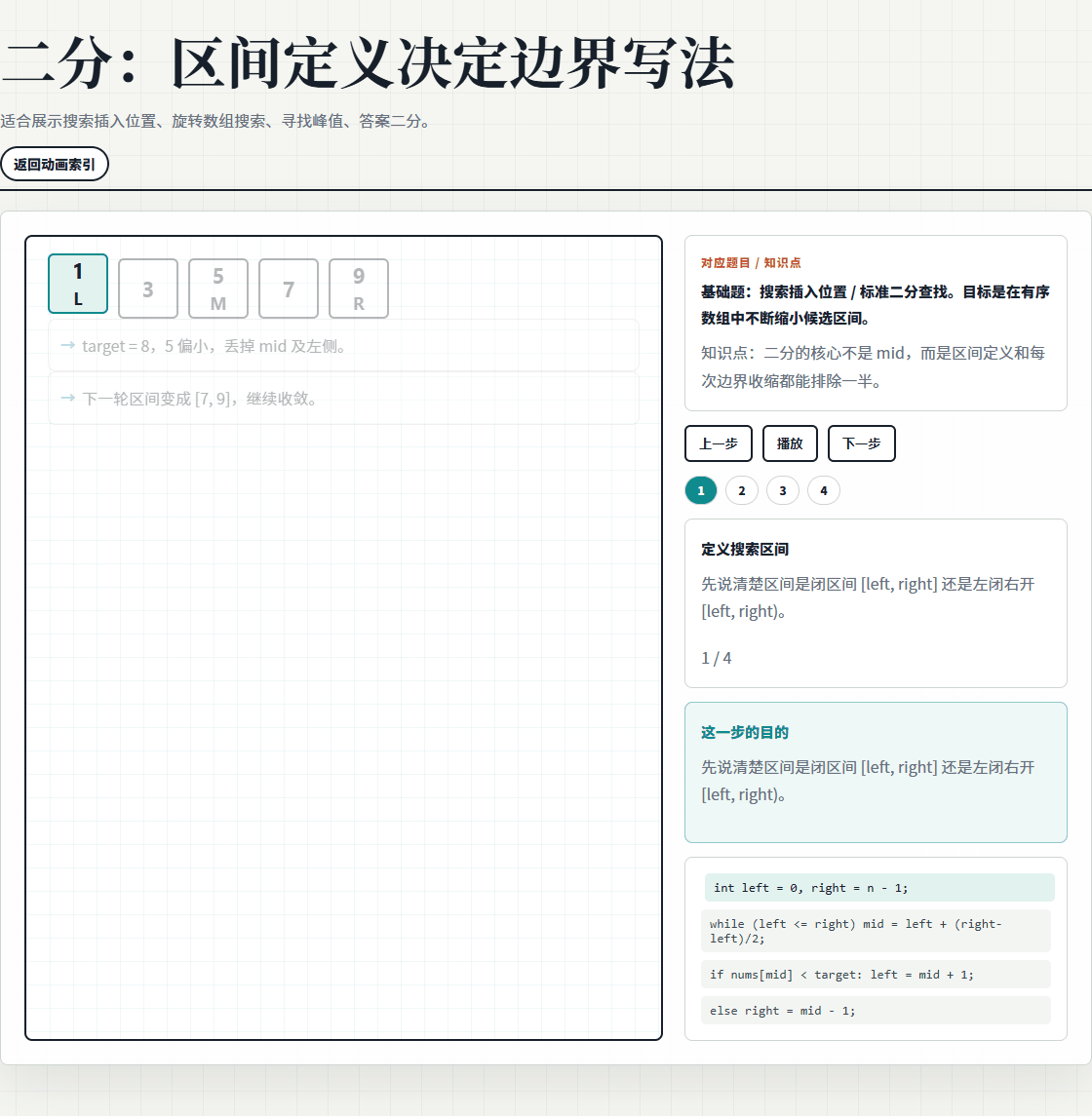The height and width of the screenshot is (1116, 1092).
Task: Click the code line 'int left = 0, right = n - 1;'
Action: point(879,888)
